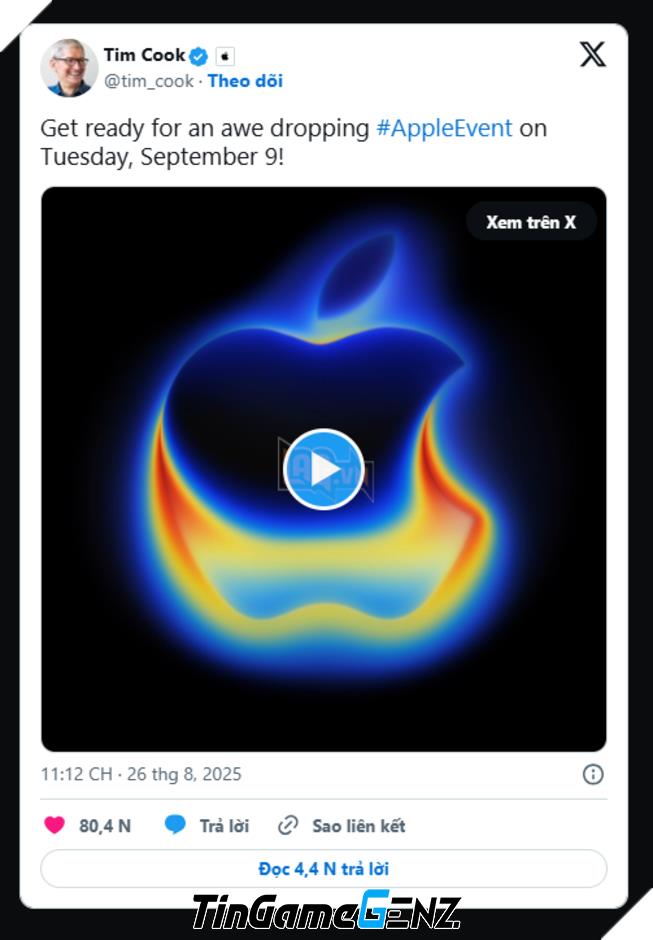Image resolution: width=653 pixels, height=940 pixels.
Task: Click the Trả lời reply label
Action: pos(224,826)
